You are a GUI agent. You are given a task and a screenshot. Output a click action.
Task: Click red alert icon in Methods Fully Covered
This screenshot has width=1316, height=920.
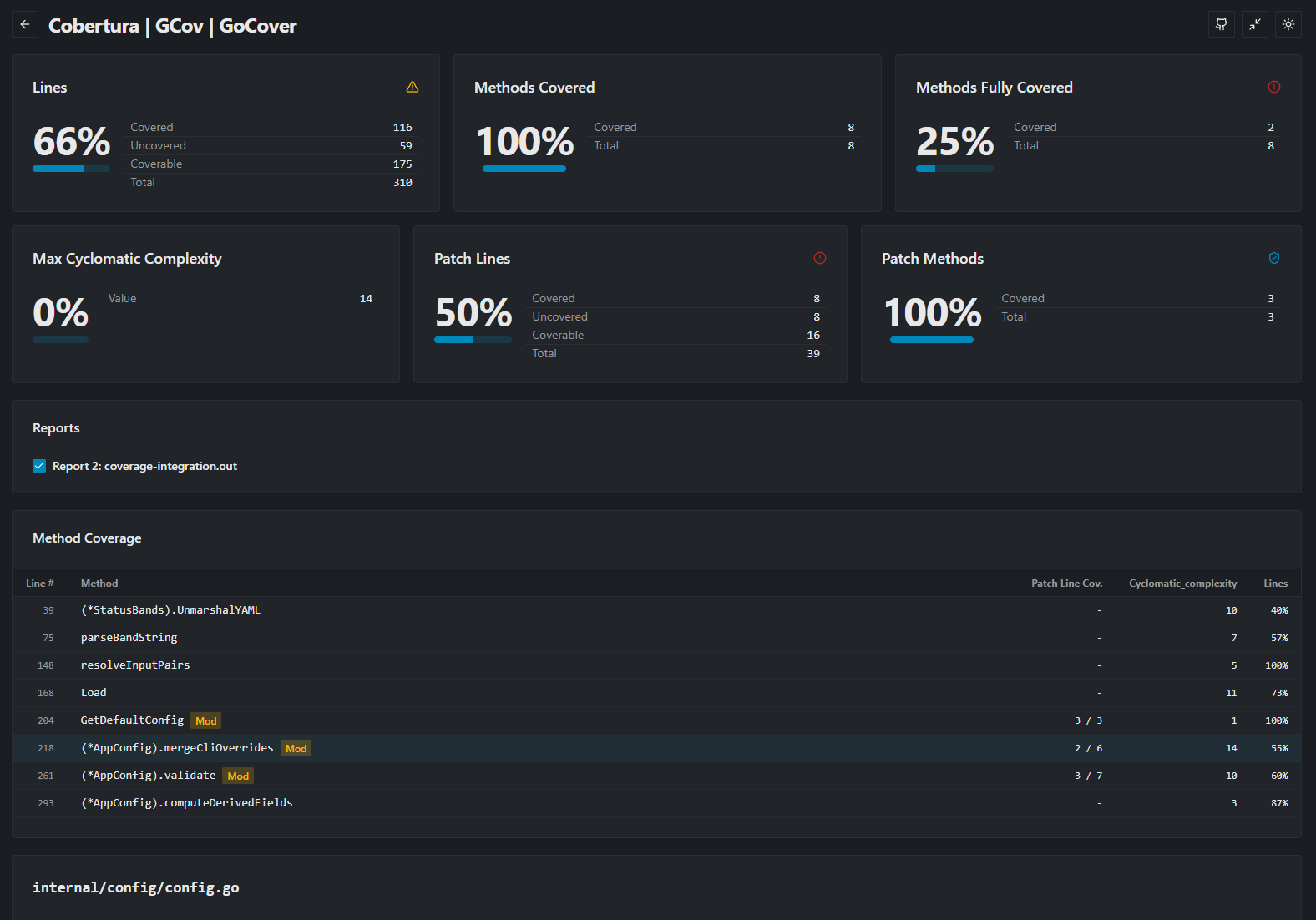[1274, 87]
